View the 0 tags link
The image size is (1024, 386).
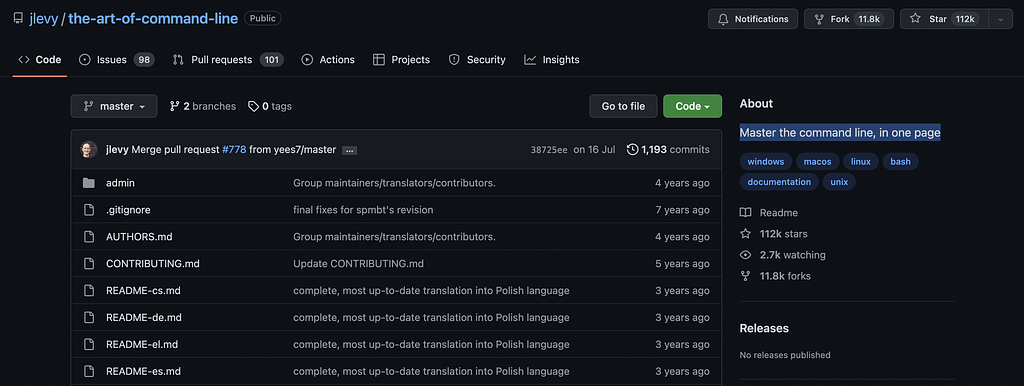point(270,106)
